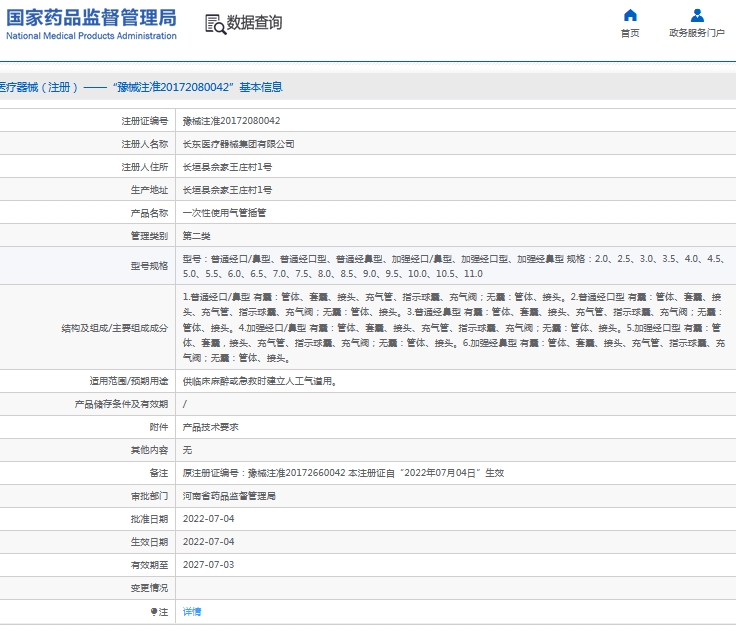Click the bullet icon beside 注
The width and height of the screenshot is (736, 631).
153,611
